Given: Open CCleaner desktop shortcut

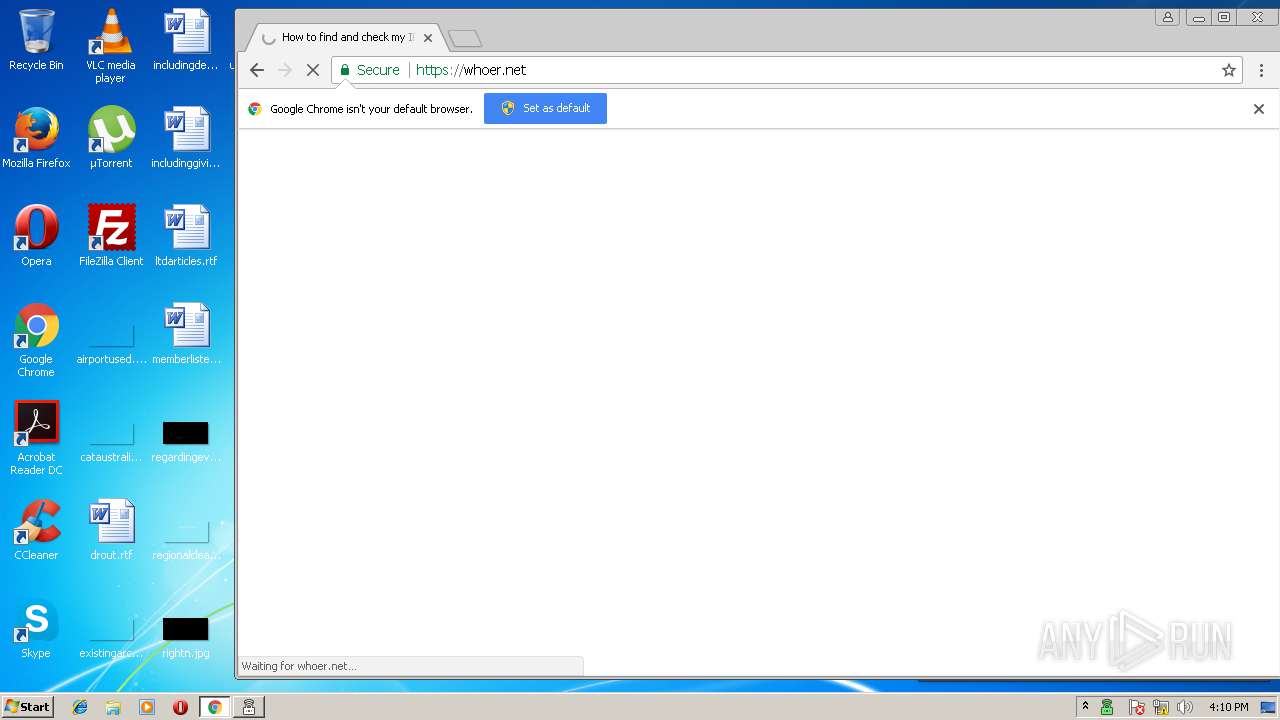Looking at the screenshot, I should click(x=36, y=530).
